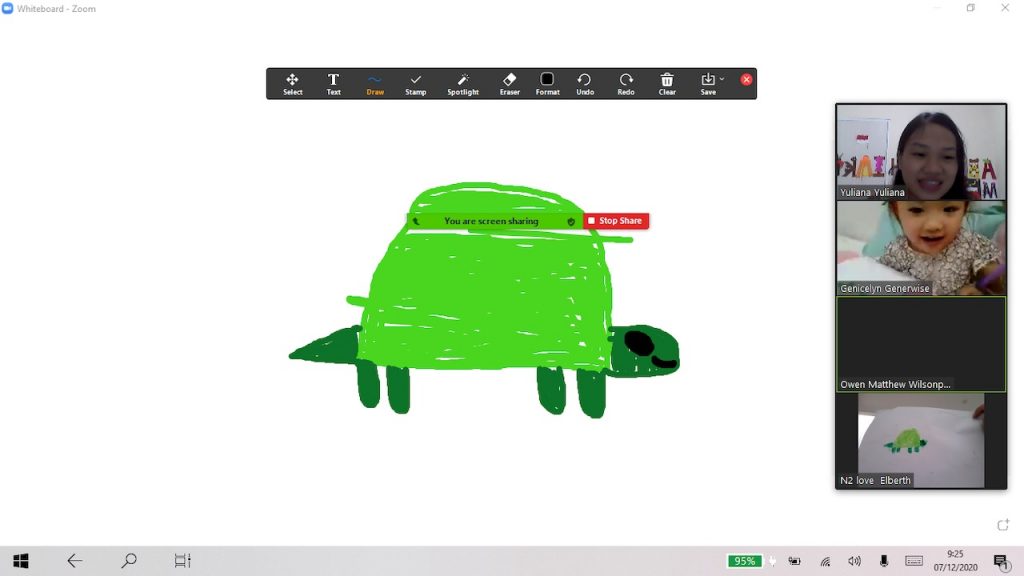Open the Format color options
The width and height of the screenshot is (1024, 576).
(547, 83)
